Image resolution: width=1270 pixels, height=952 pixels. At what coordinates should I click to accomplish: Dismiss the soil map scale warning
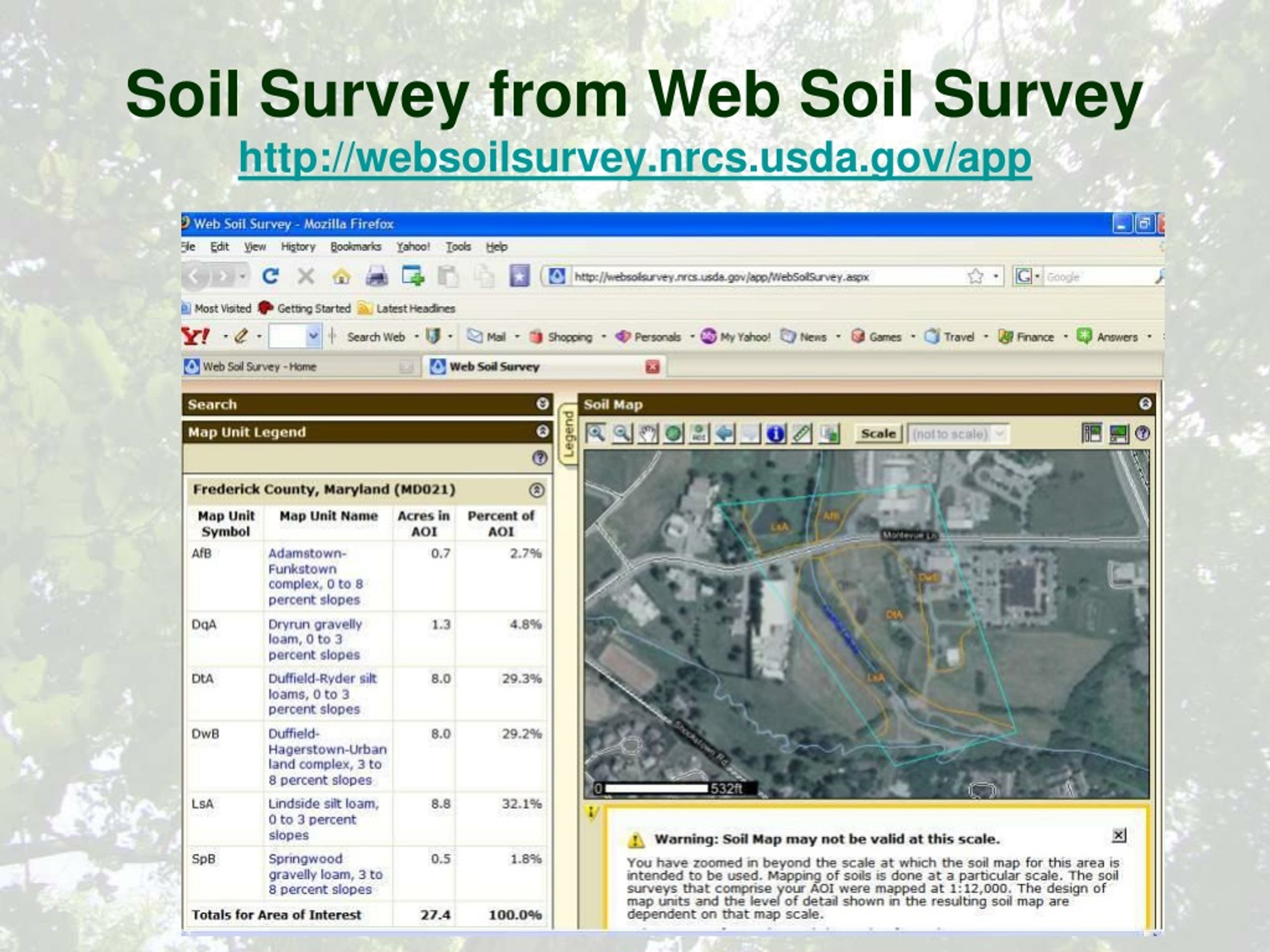(1118, 835)
